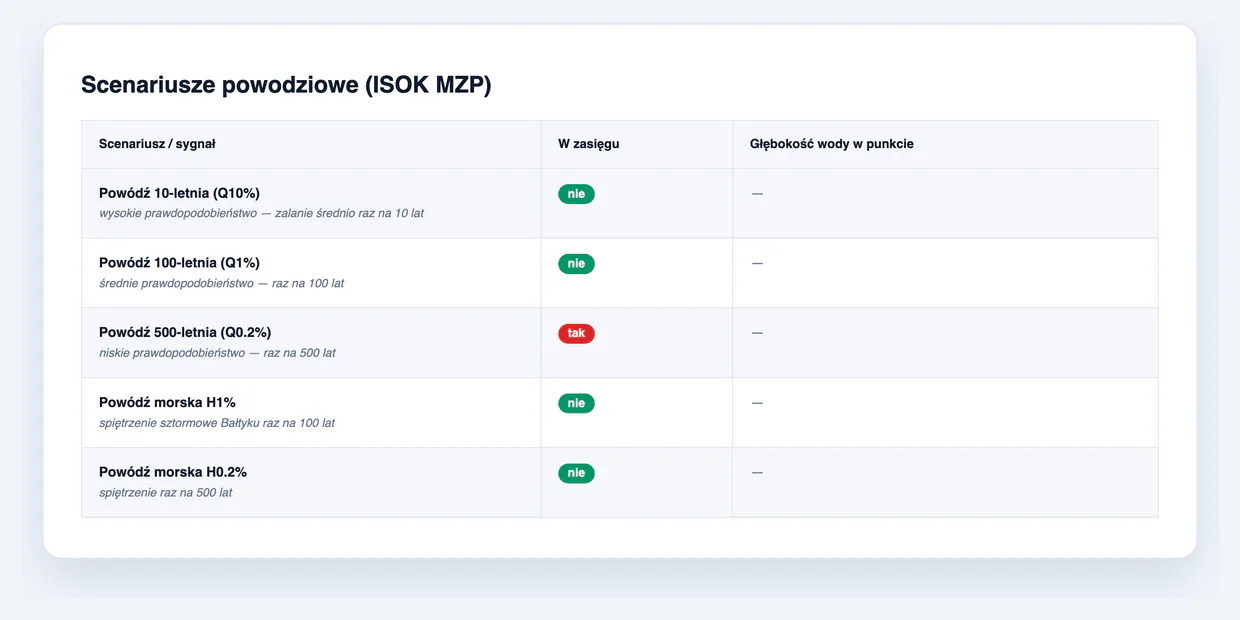Click the 'nie' badge for Powódź morska H0.2%

(x=576, y=473)
